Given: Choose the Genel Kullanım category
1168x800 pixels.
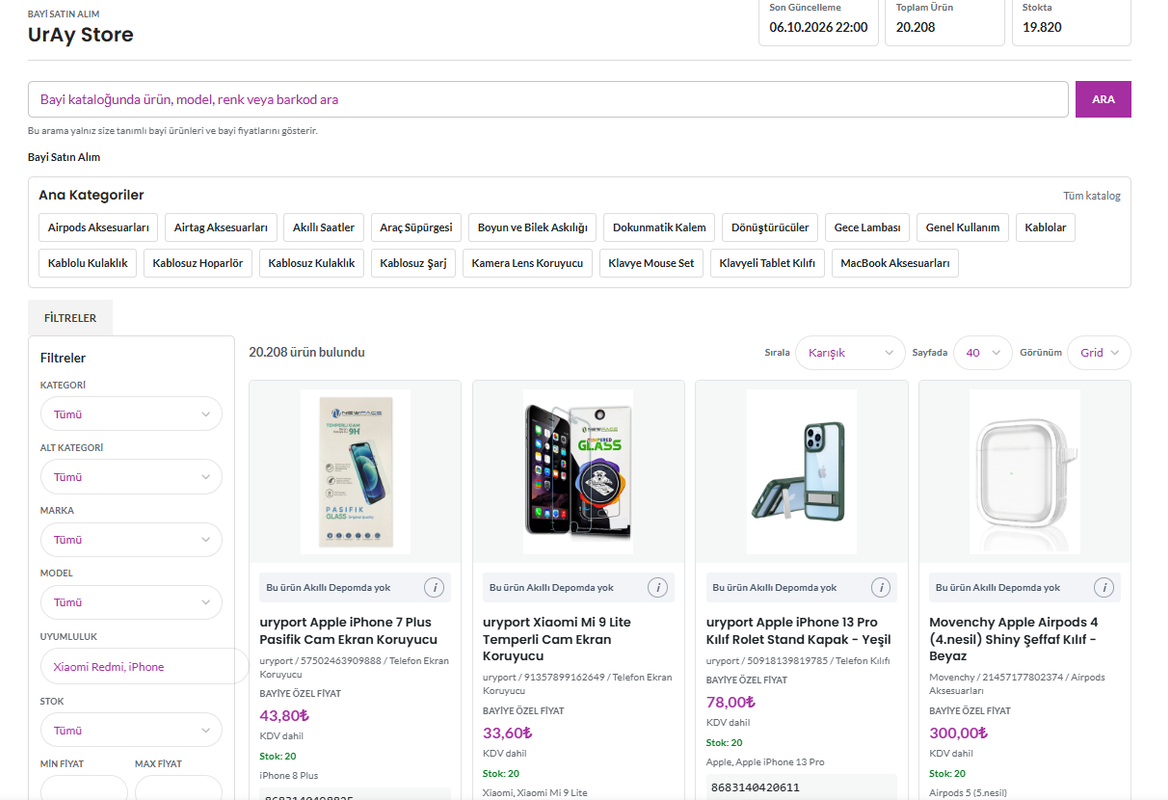Looking at the screenshot, I should 962,227.
